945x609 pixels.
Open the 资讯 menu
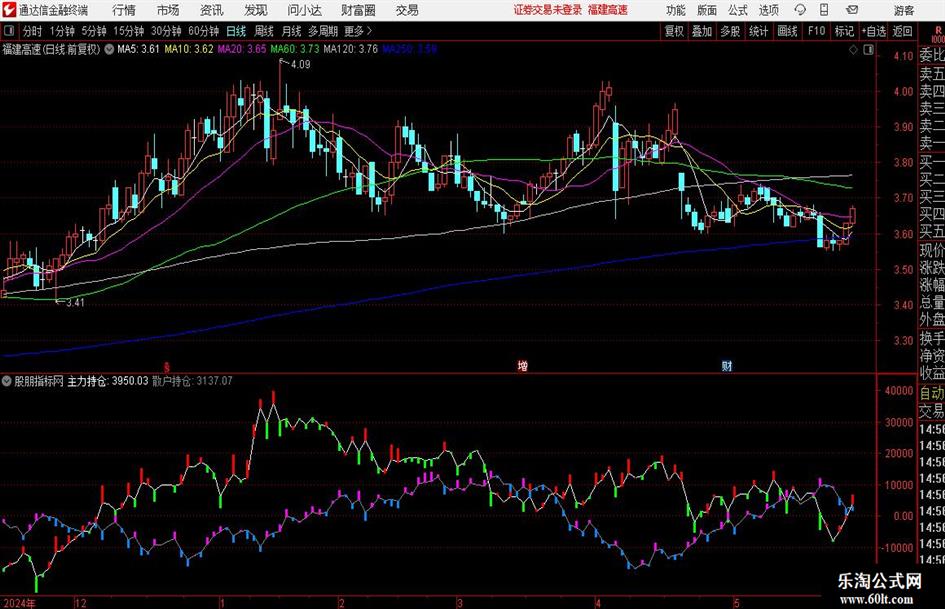click(212, 10)
